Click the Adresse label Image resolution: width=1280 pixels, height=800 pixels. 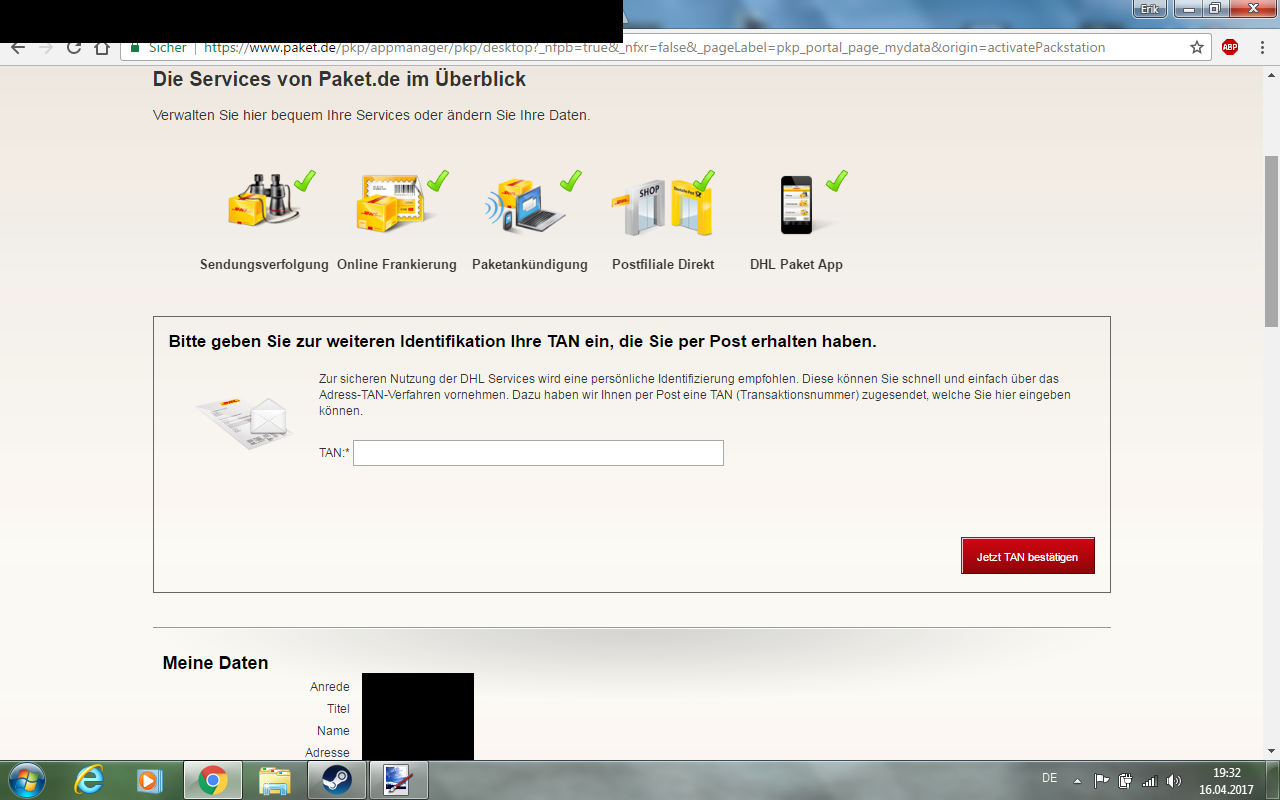[327, 753]
